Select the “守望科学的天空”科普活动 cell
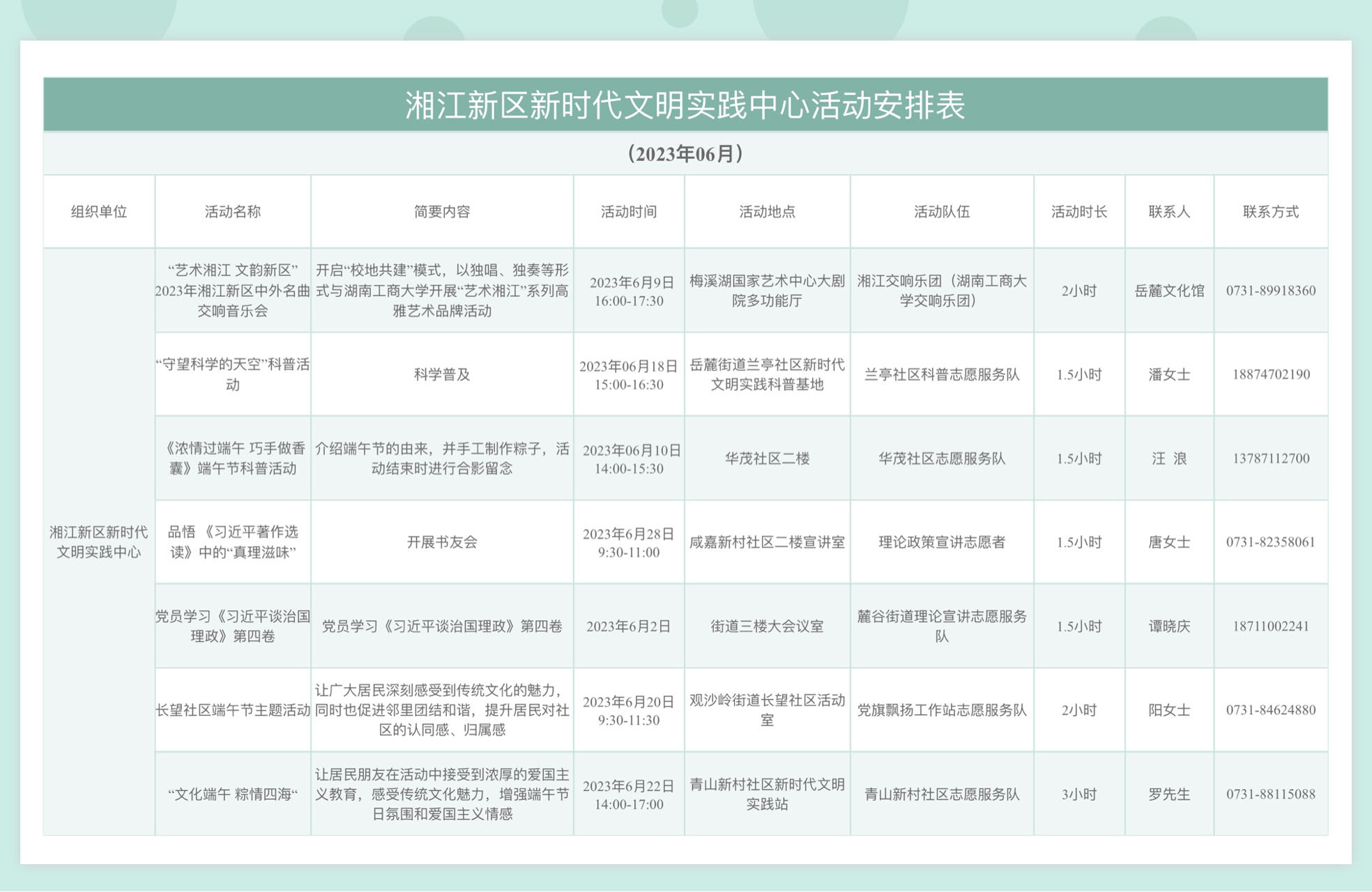This screenshot has height=892, width=1372. (233, 374)
